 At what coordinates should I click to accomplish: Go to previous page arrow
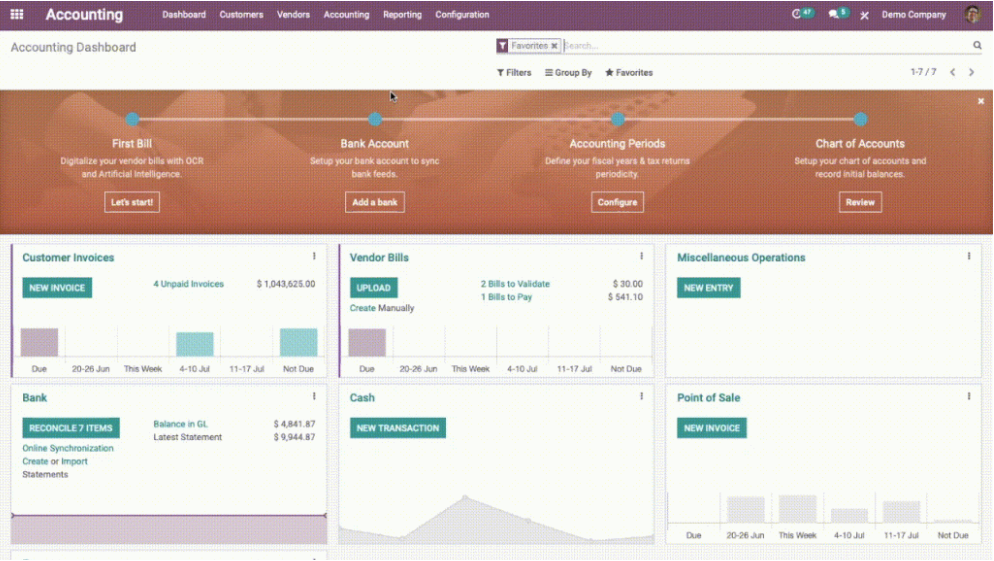[x=953, y=73]
